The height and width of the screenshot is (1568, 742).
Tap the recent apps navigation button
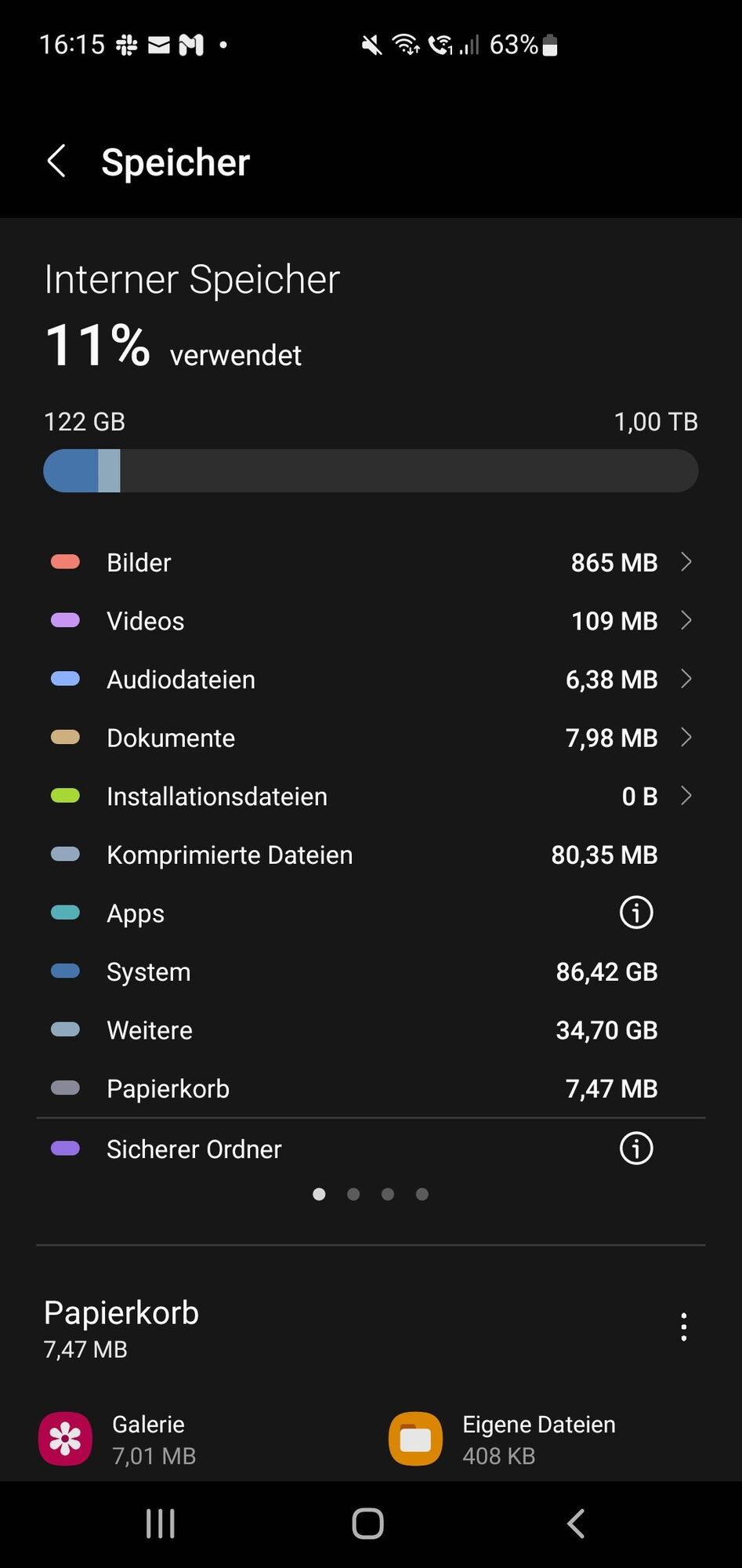coord(161,1524)
